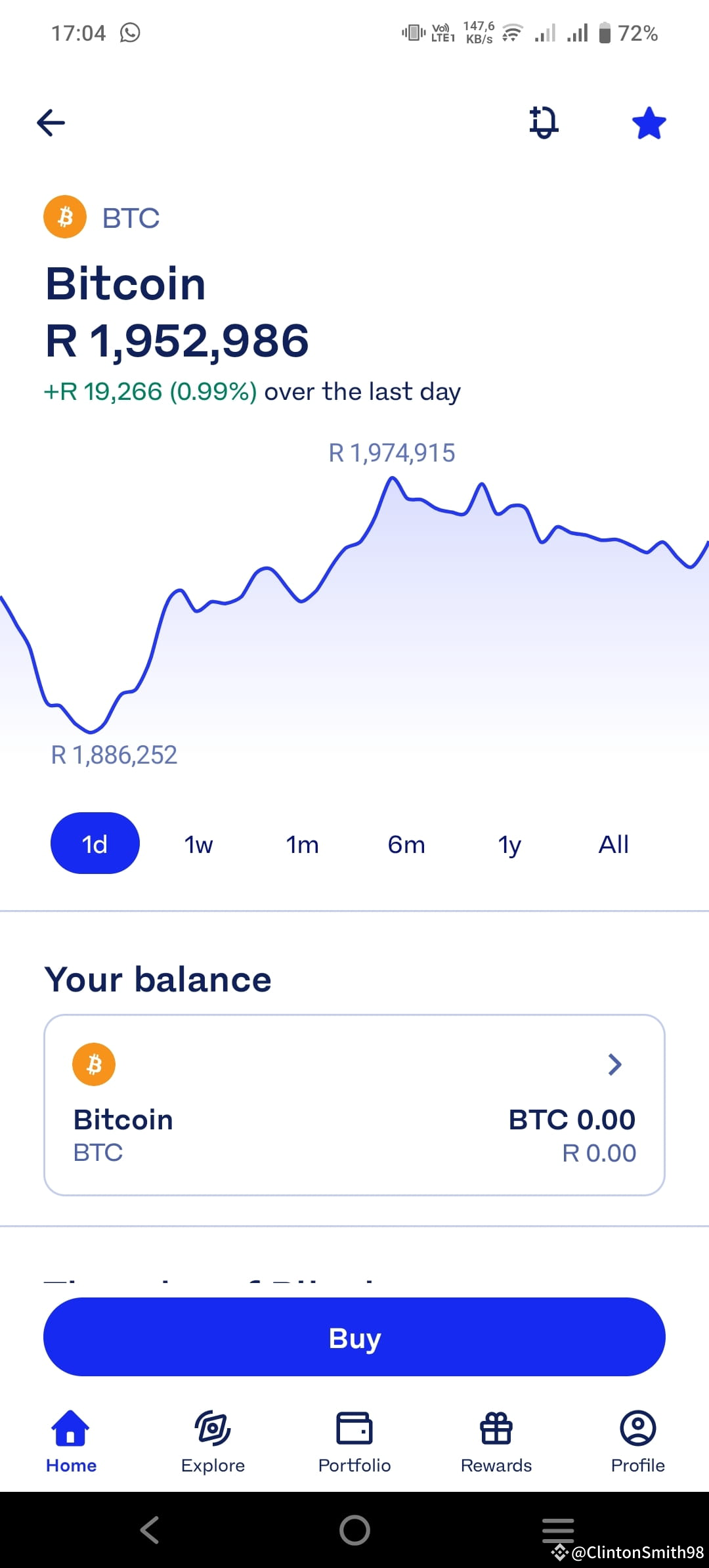709x1568 pixels.
Task: Tap the price chart peak at R 1,974,915
Action: pos(393,479)
